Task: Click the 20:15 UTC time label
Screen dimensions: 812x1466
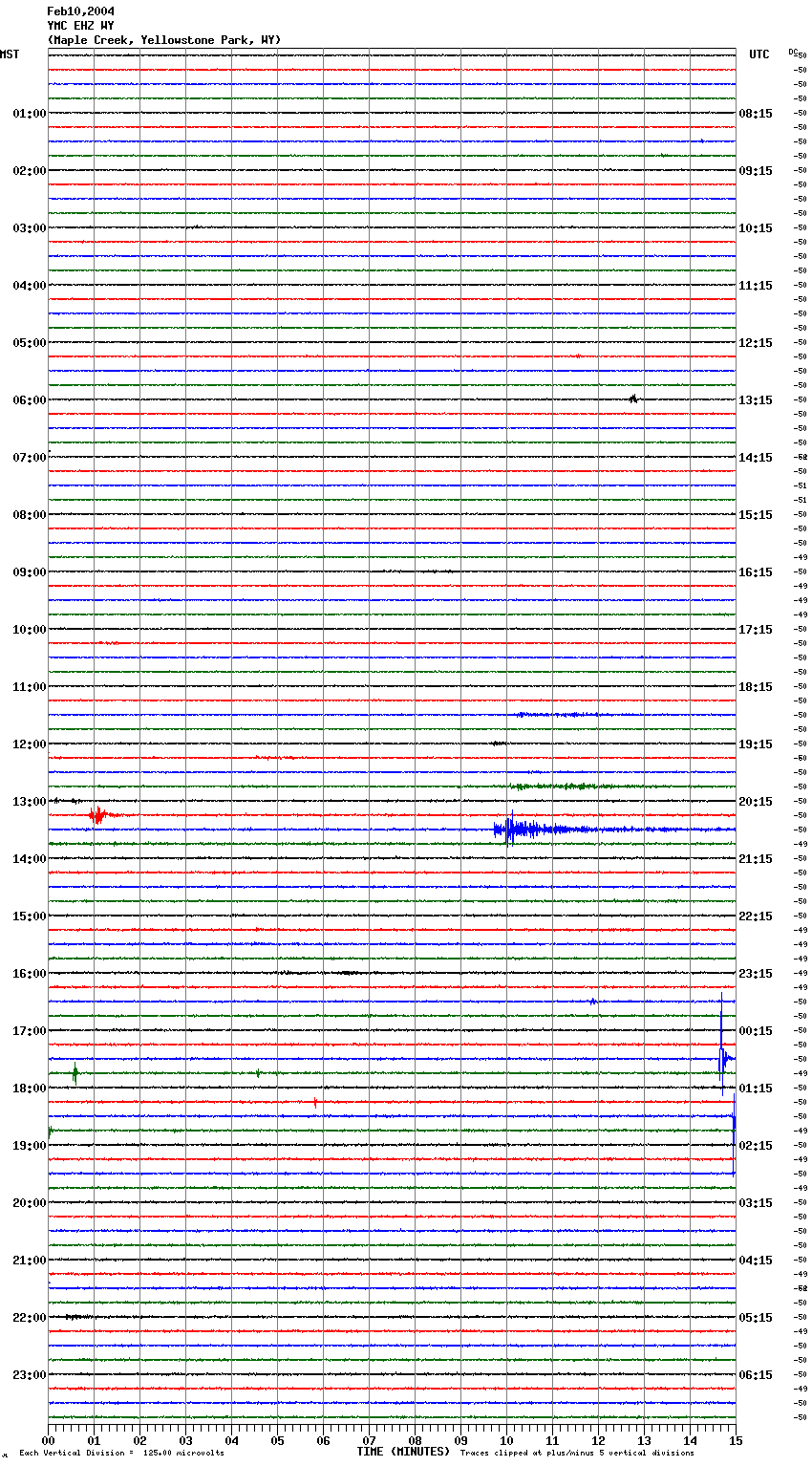Action: click(x=756, y=802)
